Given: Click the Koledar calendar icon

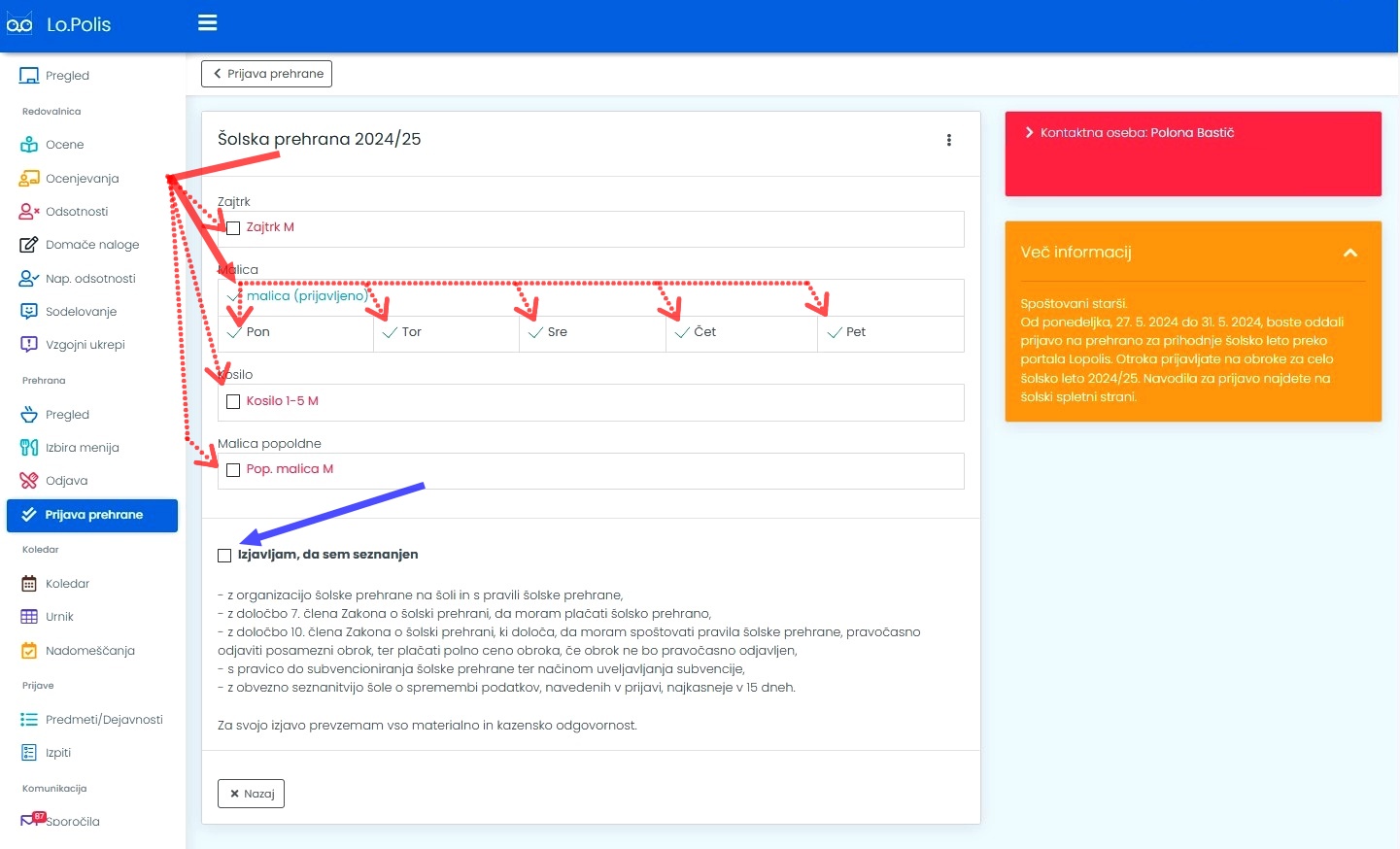Looking at the screenshot, I should [x=29, y=584].
